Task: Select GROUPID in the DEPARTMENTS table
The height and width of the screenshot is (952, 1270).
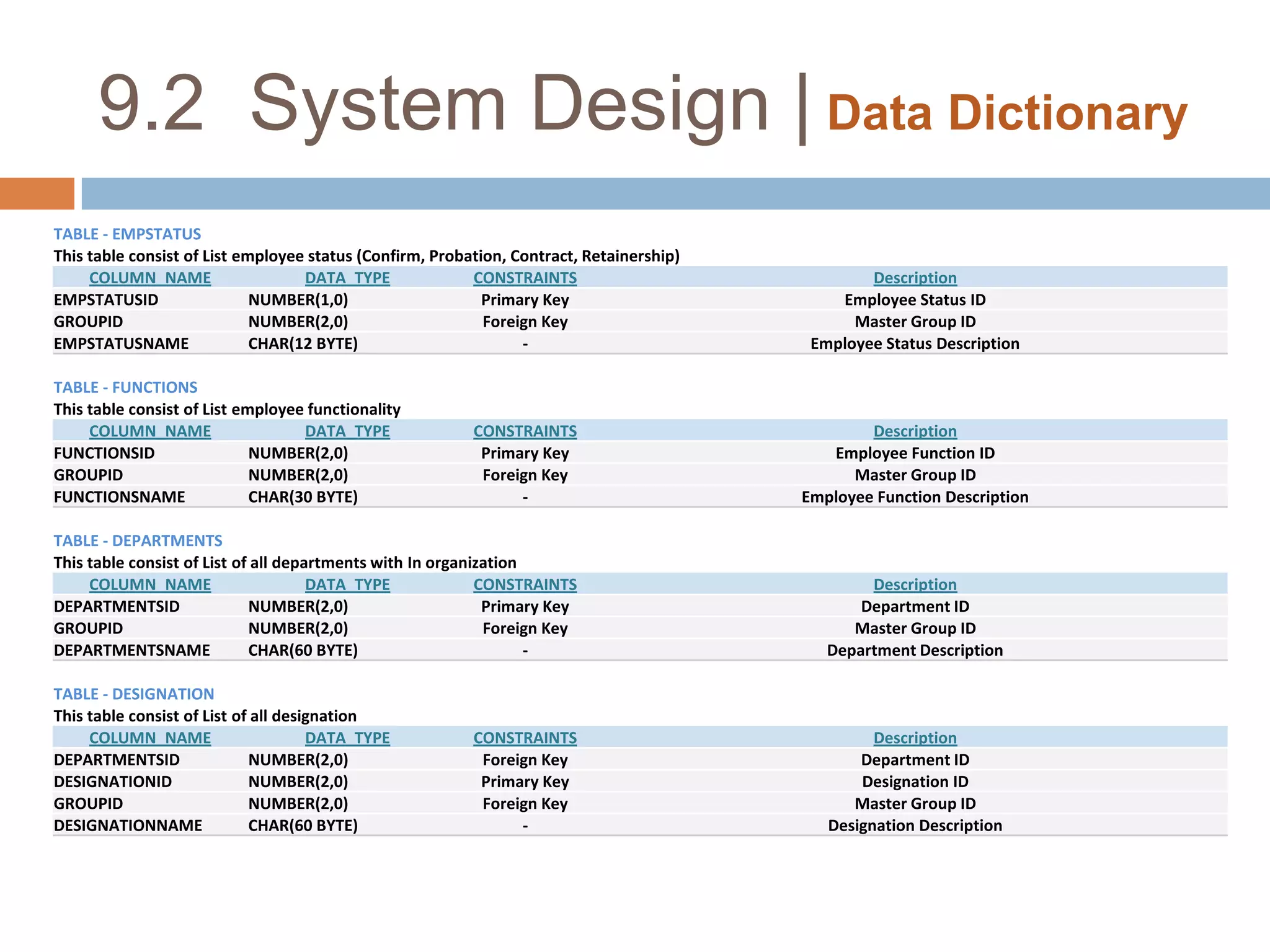Action: (x=88, y=628)
